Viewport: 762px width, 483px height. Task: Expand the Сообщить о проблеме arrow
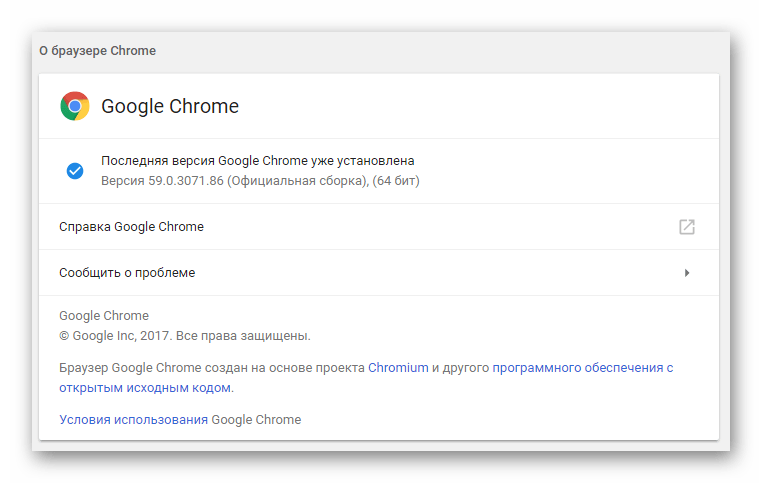687,273
